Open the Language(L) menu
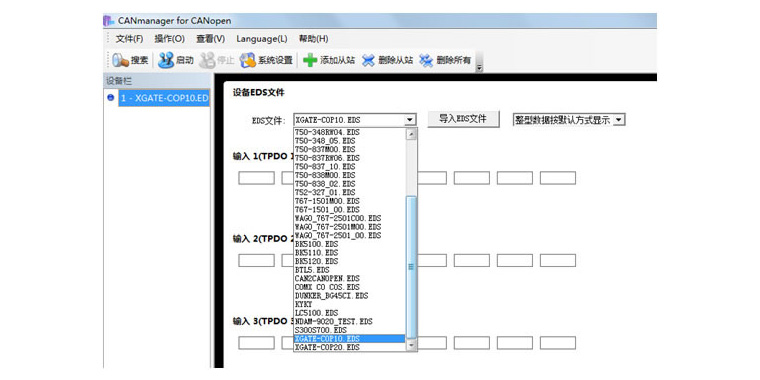760x380 pixels. (x=262, y=39)
